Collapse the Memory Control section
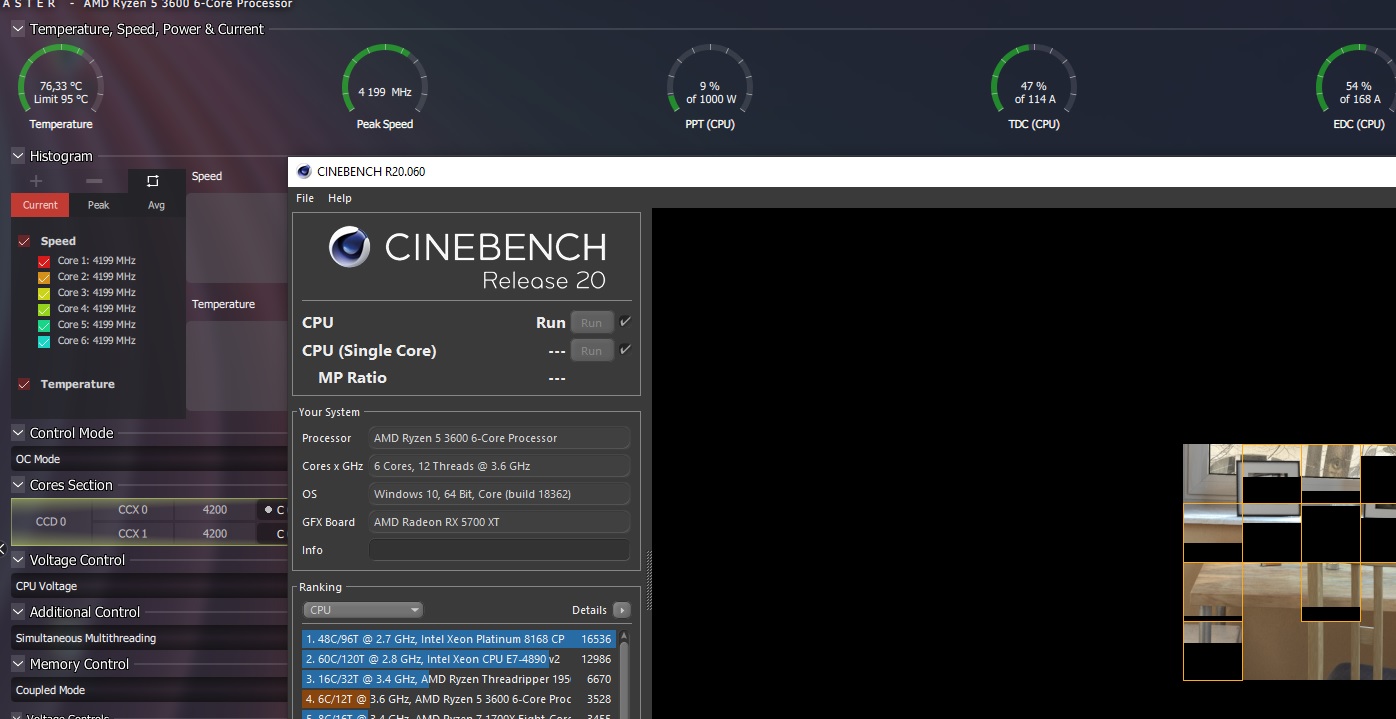This screenshot has width=1396, height=719. pos(18,664)
